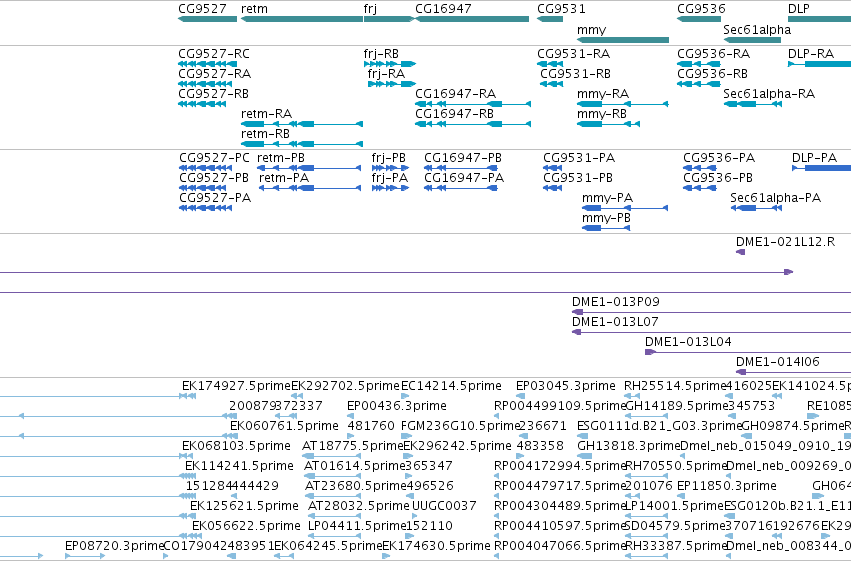This screenshot has width=851, height=561.
Task: Click EST EC14214.5prime
Action: [x=451, y=386]
